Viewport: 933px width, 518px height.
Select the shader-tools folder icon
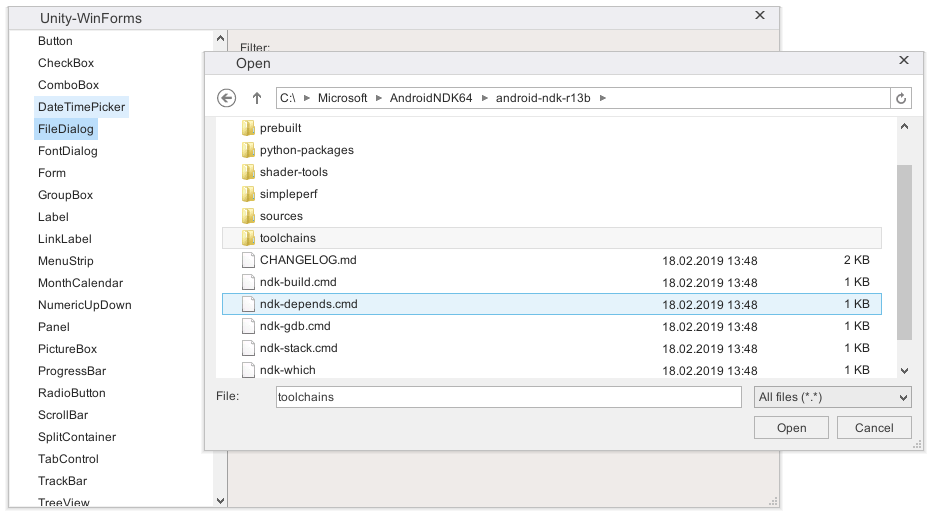[248, 172]
